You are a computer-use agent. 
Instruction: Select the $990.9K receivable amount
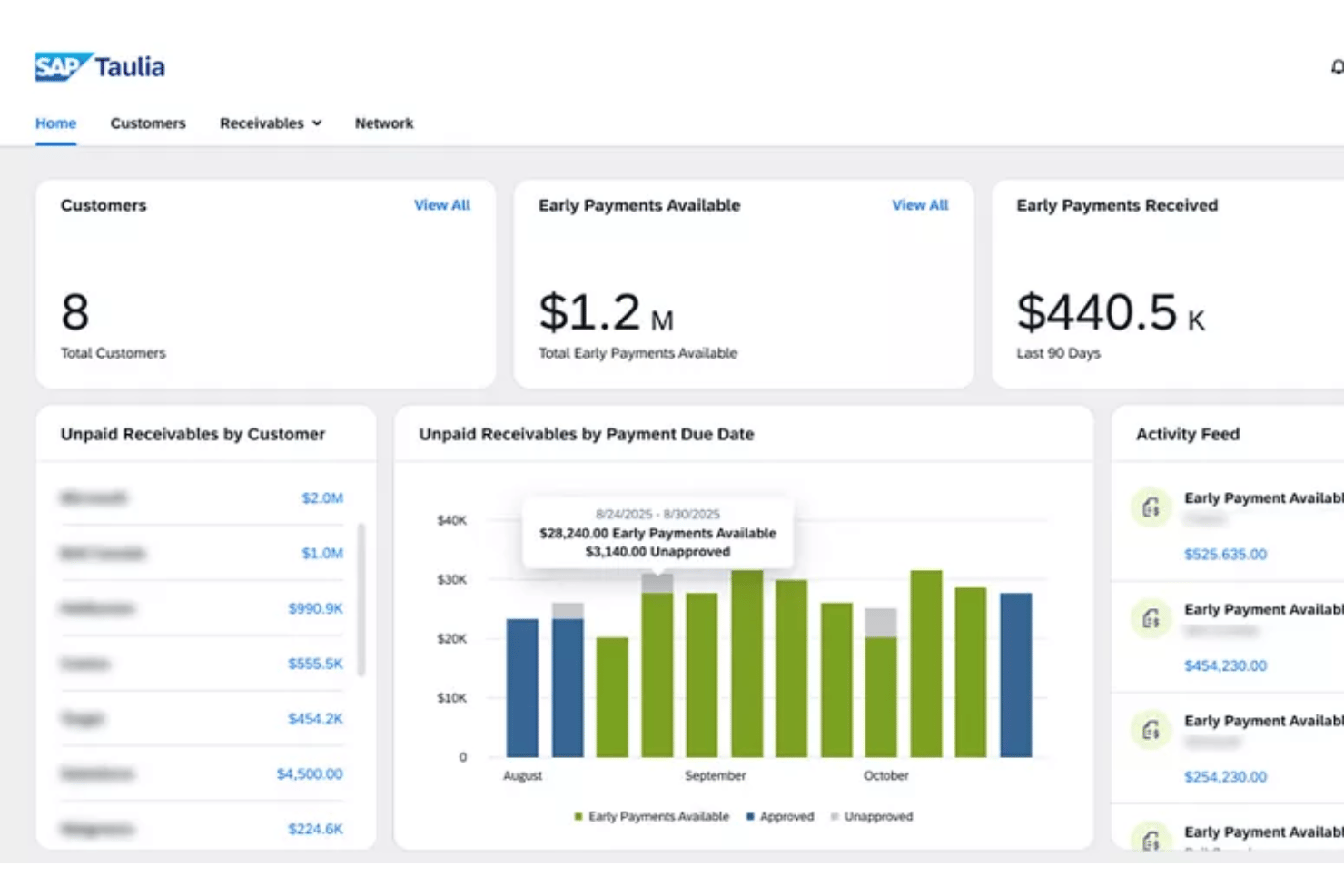coord(315,608)
